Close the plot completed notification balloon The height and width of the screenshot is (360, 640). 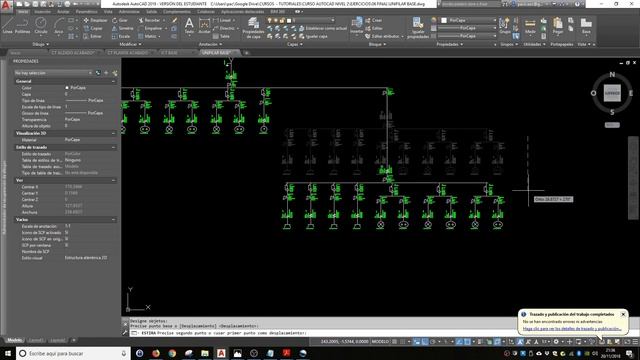coord(623,314)
